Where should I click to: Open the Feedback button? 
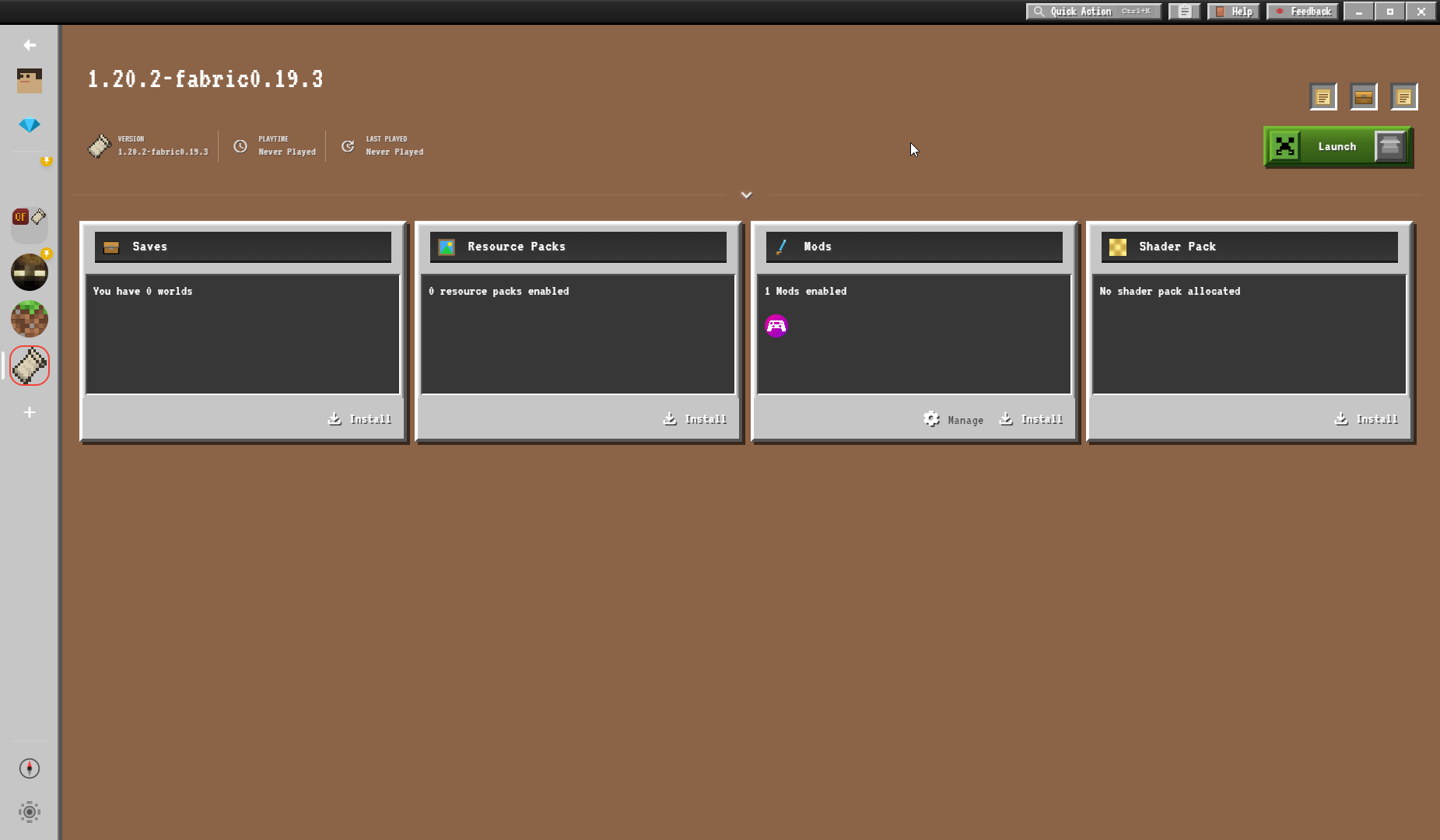click(x=1303, y=11)
